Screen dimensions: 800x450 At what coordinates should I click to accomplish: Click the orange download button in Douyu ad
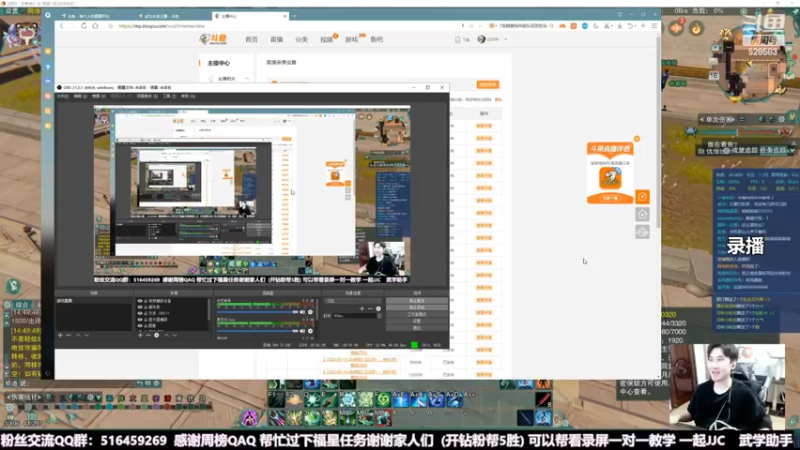(610, 198)
